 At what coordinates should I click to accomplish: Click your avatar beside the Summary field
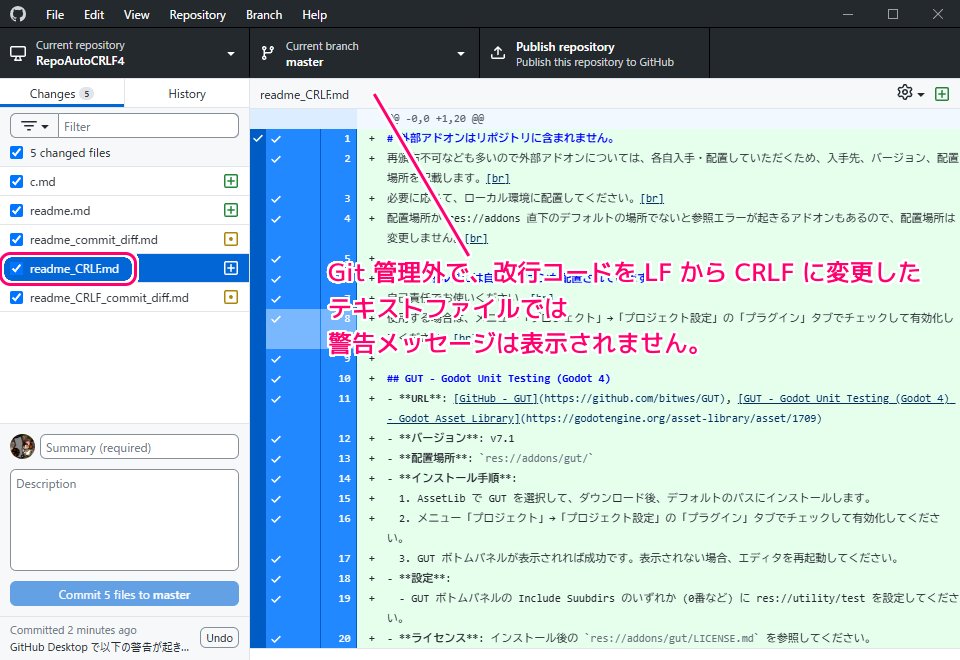tap(22, 446)
